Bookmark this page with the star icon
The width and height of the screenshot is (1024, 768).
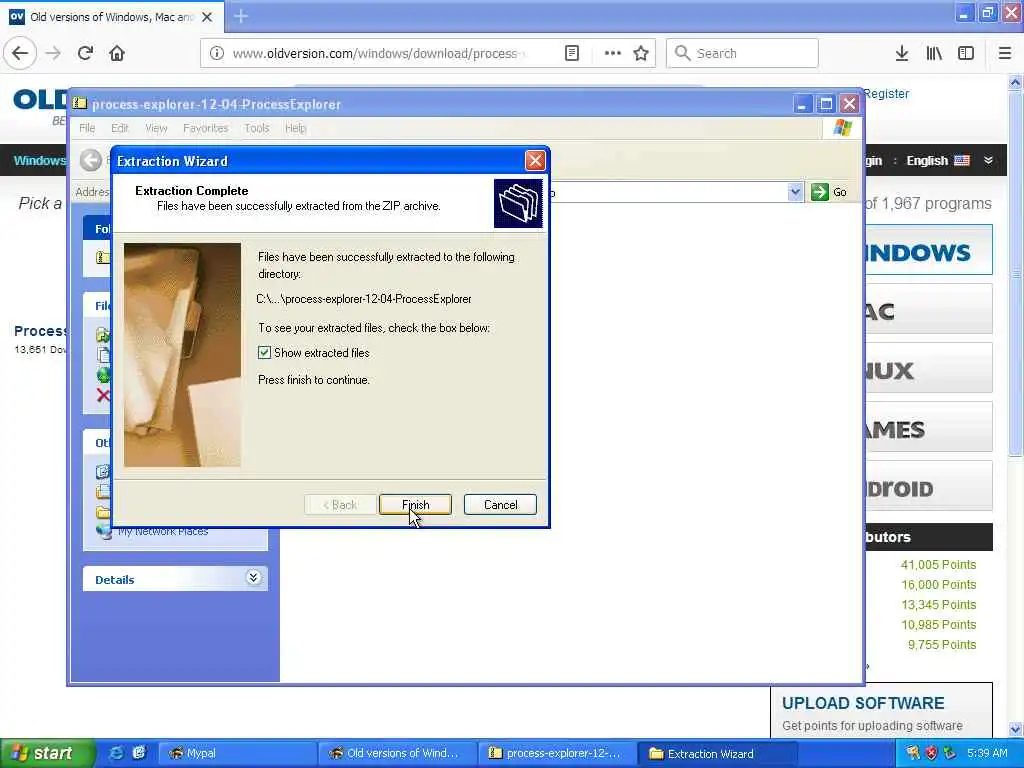[x=641, y=53]
